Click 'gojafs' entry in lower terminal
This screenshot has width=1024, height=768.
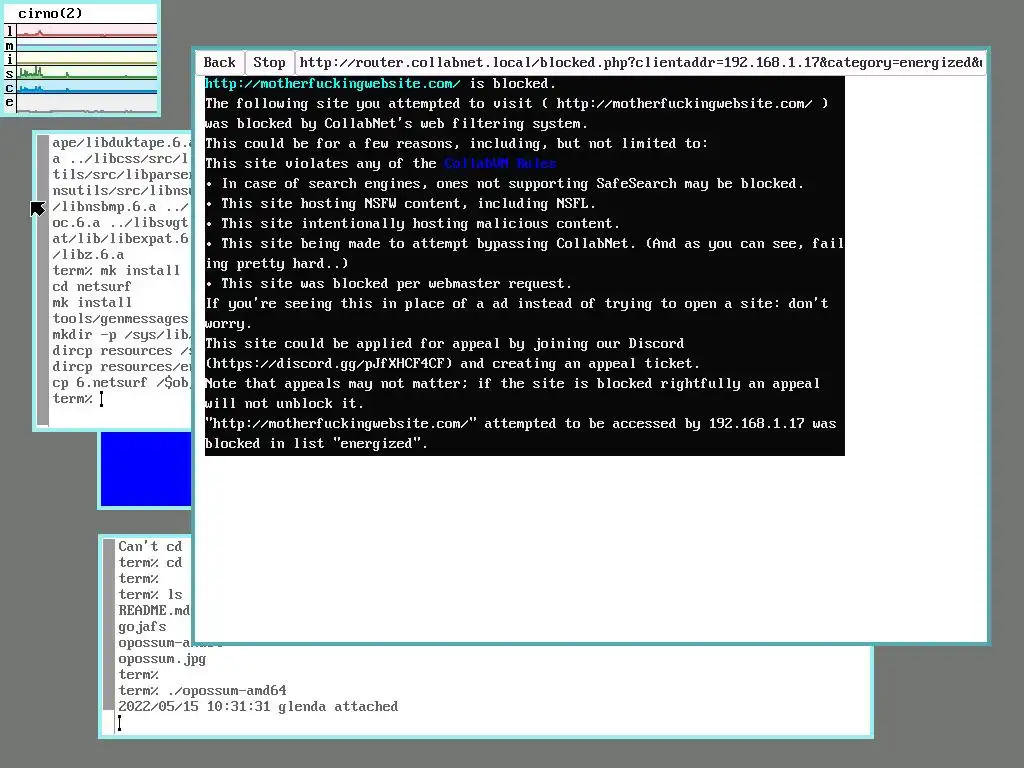tap(142, 627)
